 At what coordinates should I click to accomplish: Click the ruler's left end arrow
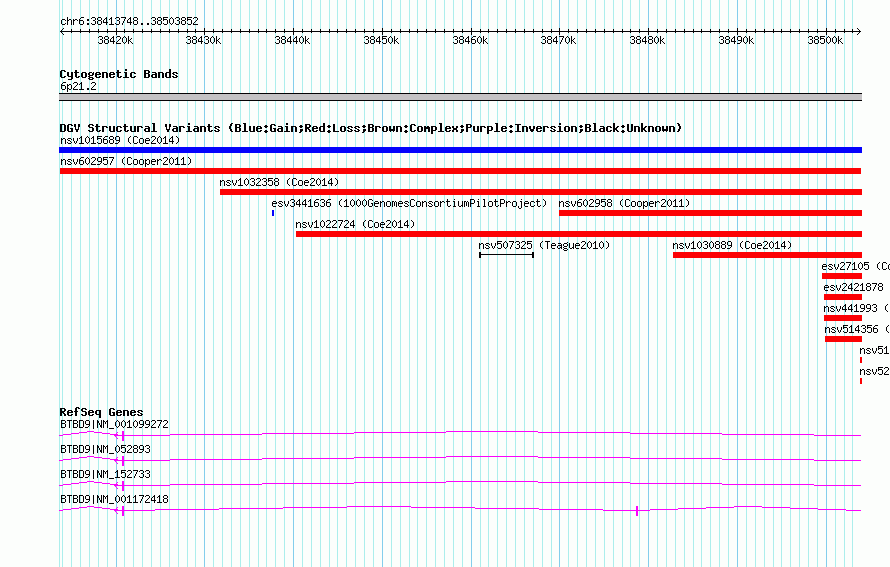pyautogui.click(x=62, y=32)
